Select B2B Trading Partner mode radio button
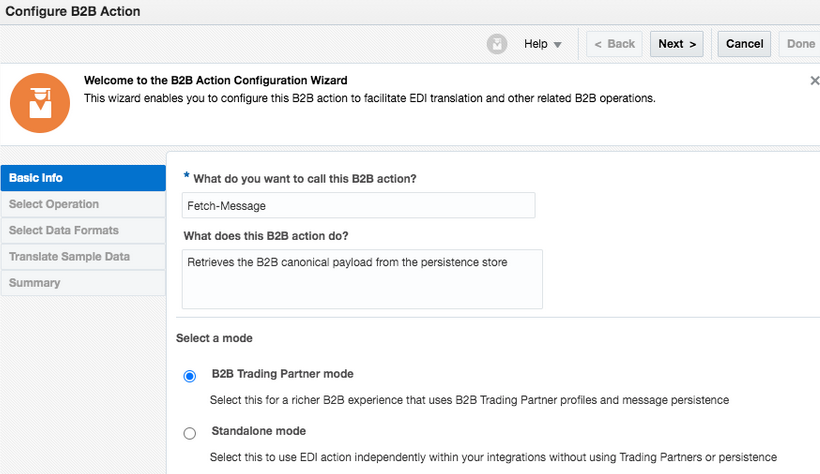820x474 pixels. [190, 376]
